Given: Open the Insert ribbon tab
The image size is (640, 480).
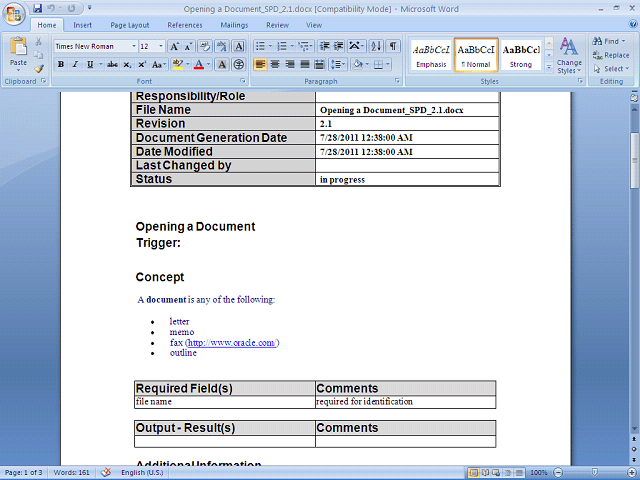Looking at the screenshot, I should pyautogui.click(x=82, y=25).
